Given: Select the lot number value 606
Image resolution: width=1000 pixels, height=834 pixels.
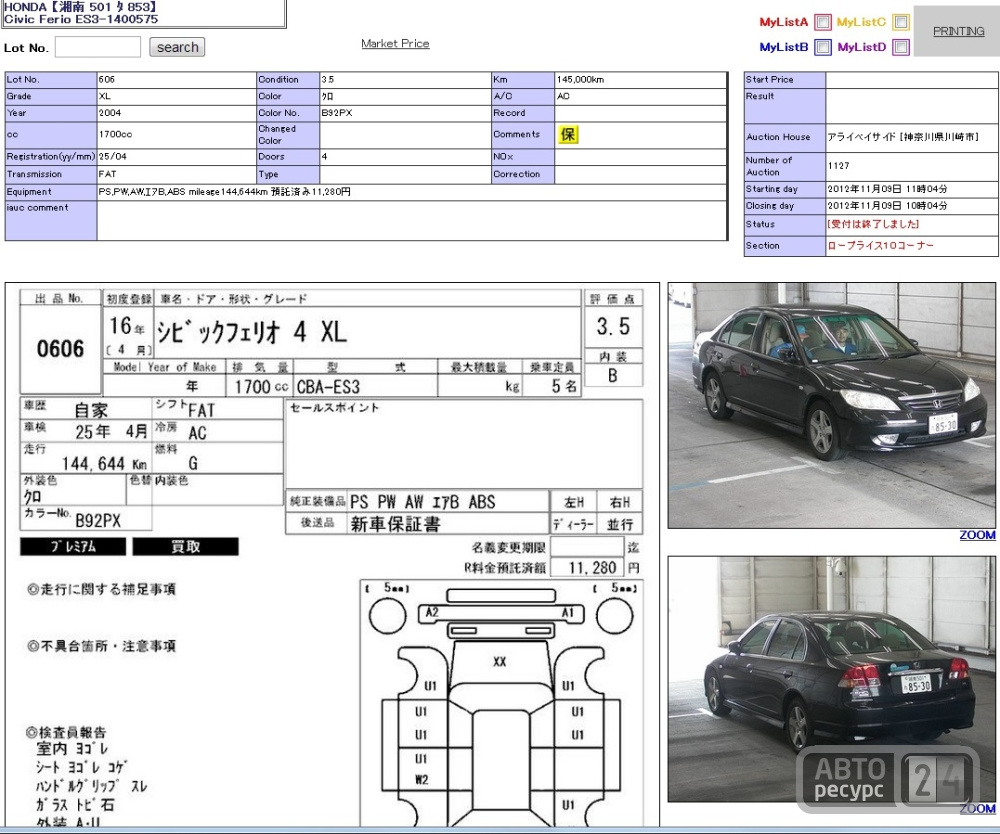Looking at the screenshot, I should tap(107, 80).
